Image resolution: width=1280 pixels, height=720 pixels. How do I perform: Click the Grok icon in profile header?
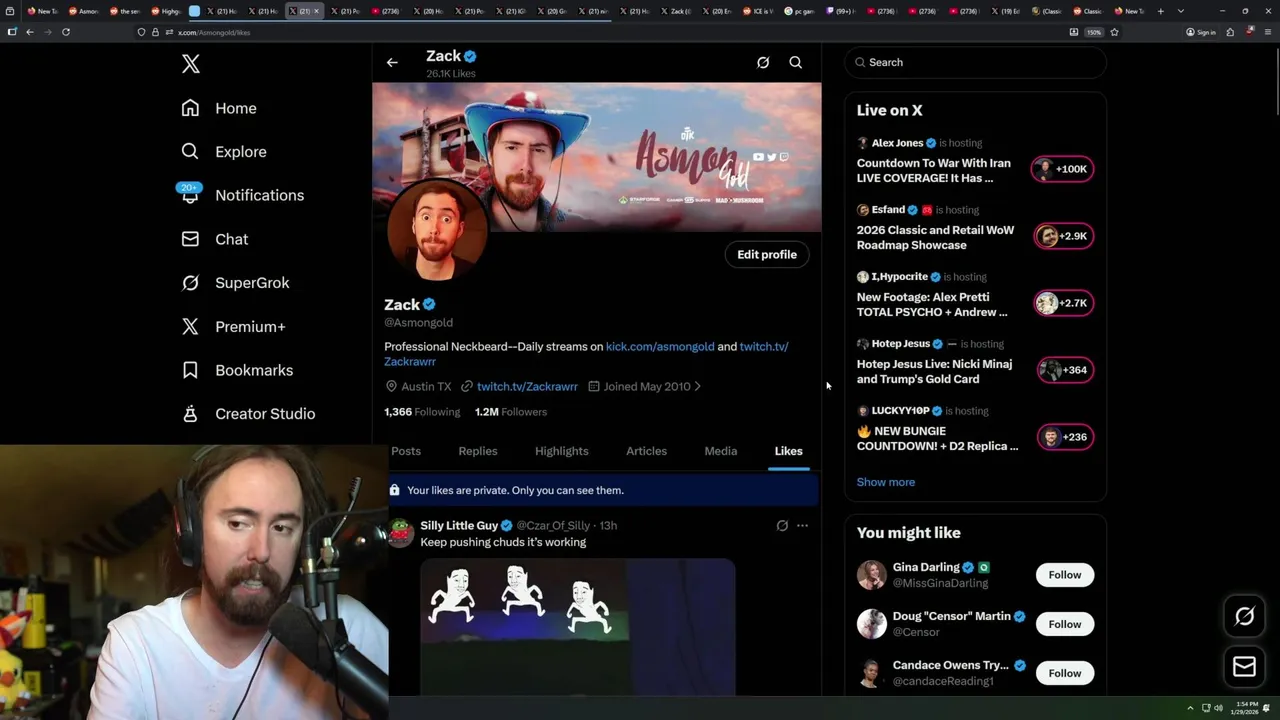(763, 63)
